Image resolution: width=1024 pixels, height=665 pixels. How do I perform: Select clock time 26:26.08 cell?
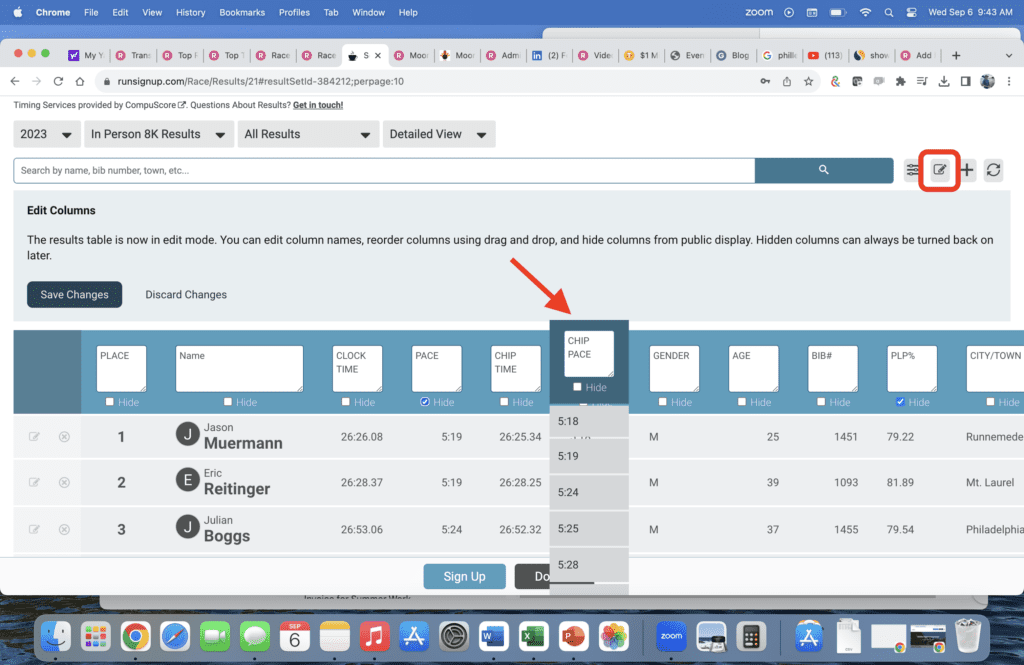362,436
